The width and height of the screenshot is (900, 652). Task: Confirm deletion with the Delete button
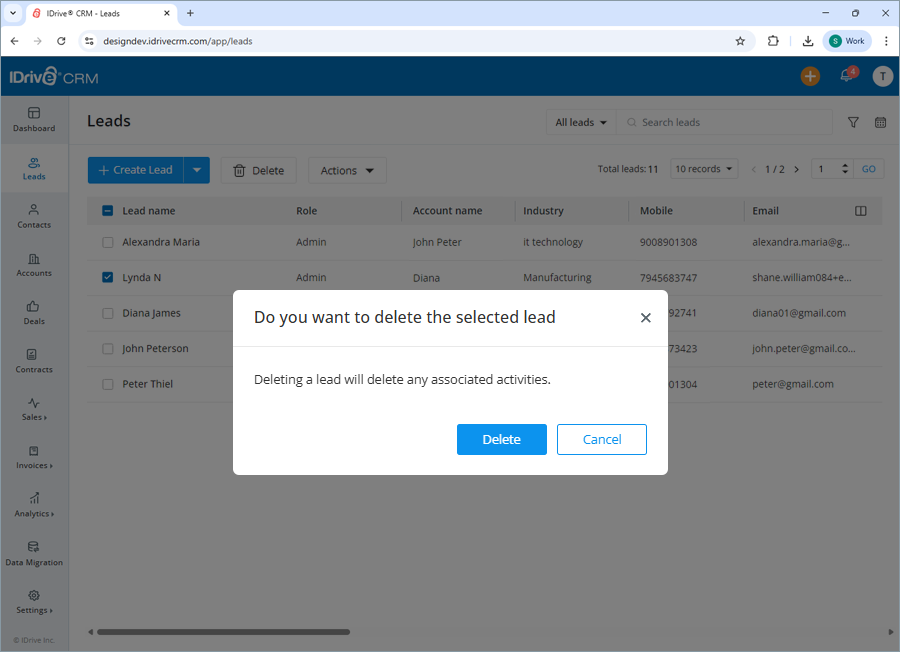[501, 439]
